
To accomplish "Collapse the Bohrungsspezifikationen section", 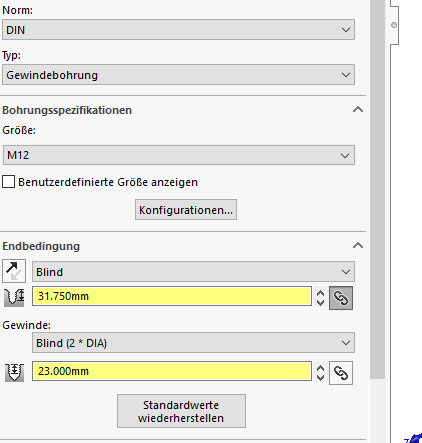I will pyautogui.click(x=358, y=110).
